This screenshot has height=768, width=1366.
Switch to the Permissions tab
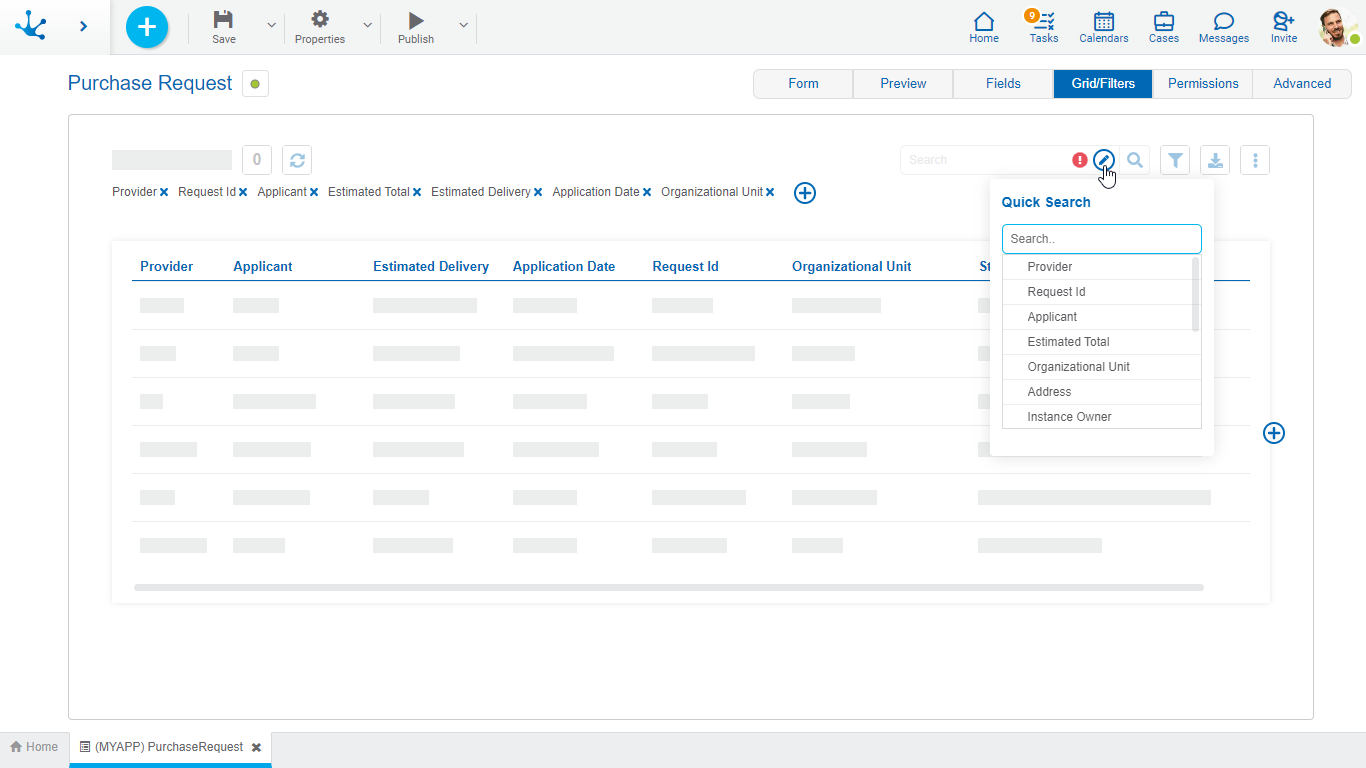click(x=1202, y=84)
